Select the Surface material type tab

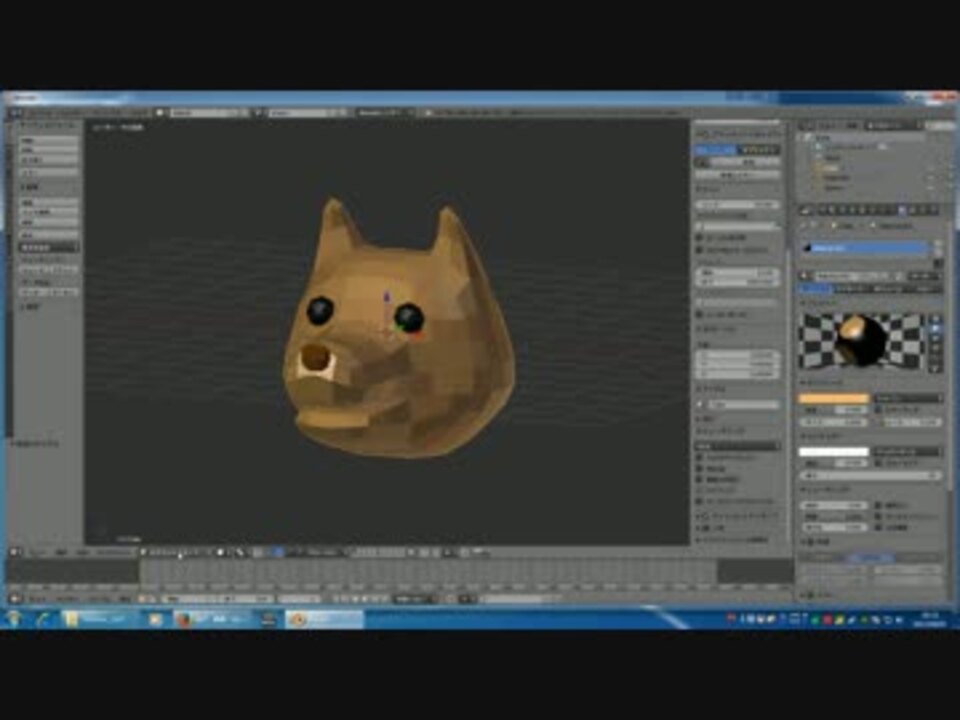point(816,288)
